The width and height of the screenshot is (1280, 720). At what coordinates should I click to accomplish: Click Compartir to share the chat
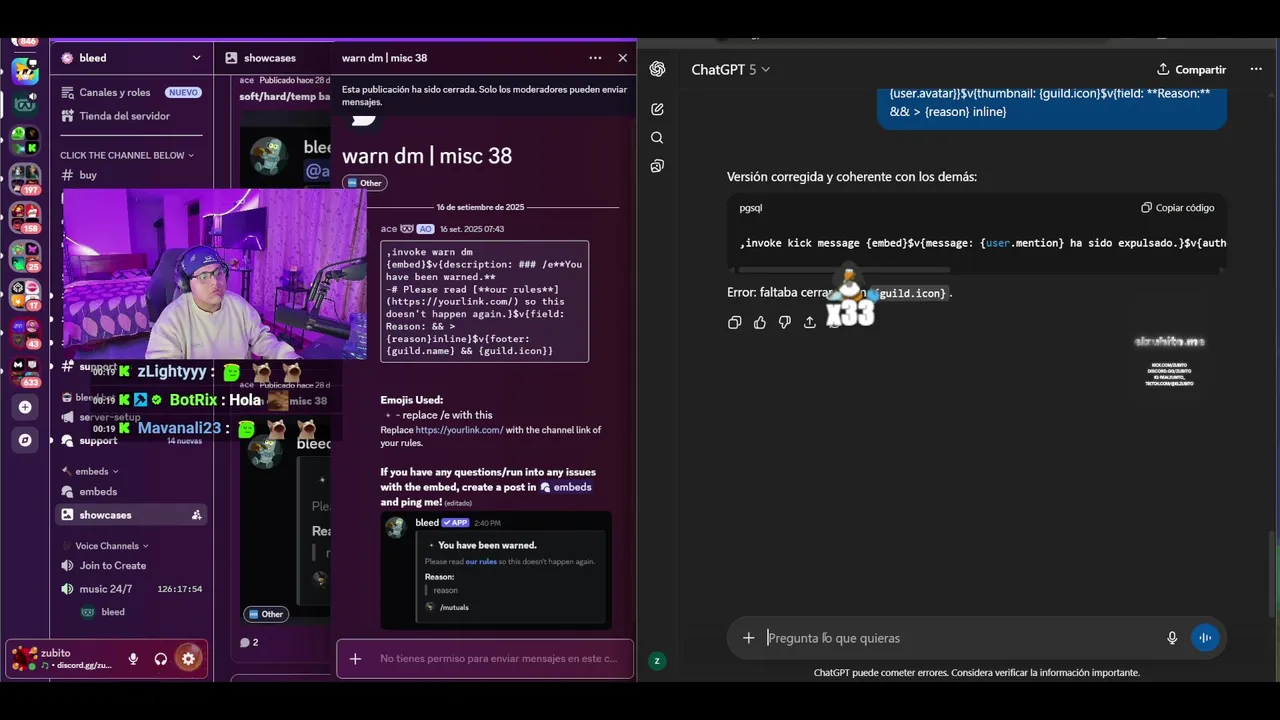click(x=1191, y=69)
